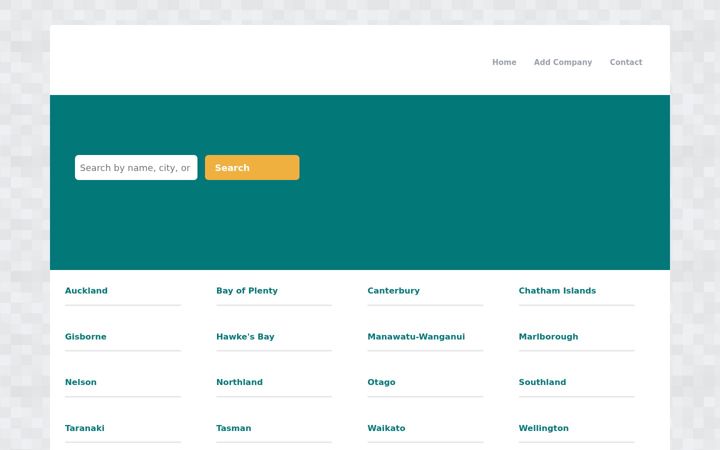Image resolution: width=720 pixels, height=450 pixels.
Task: Focus the search by name or city field
Action: click(x=136, y=168)
